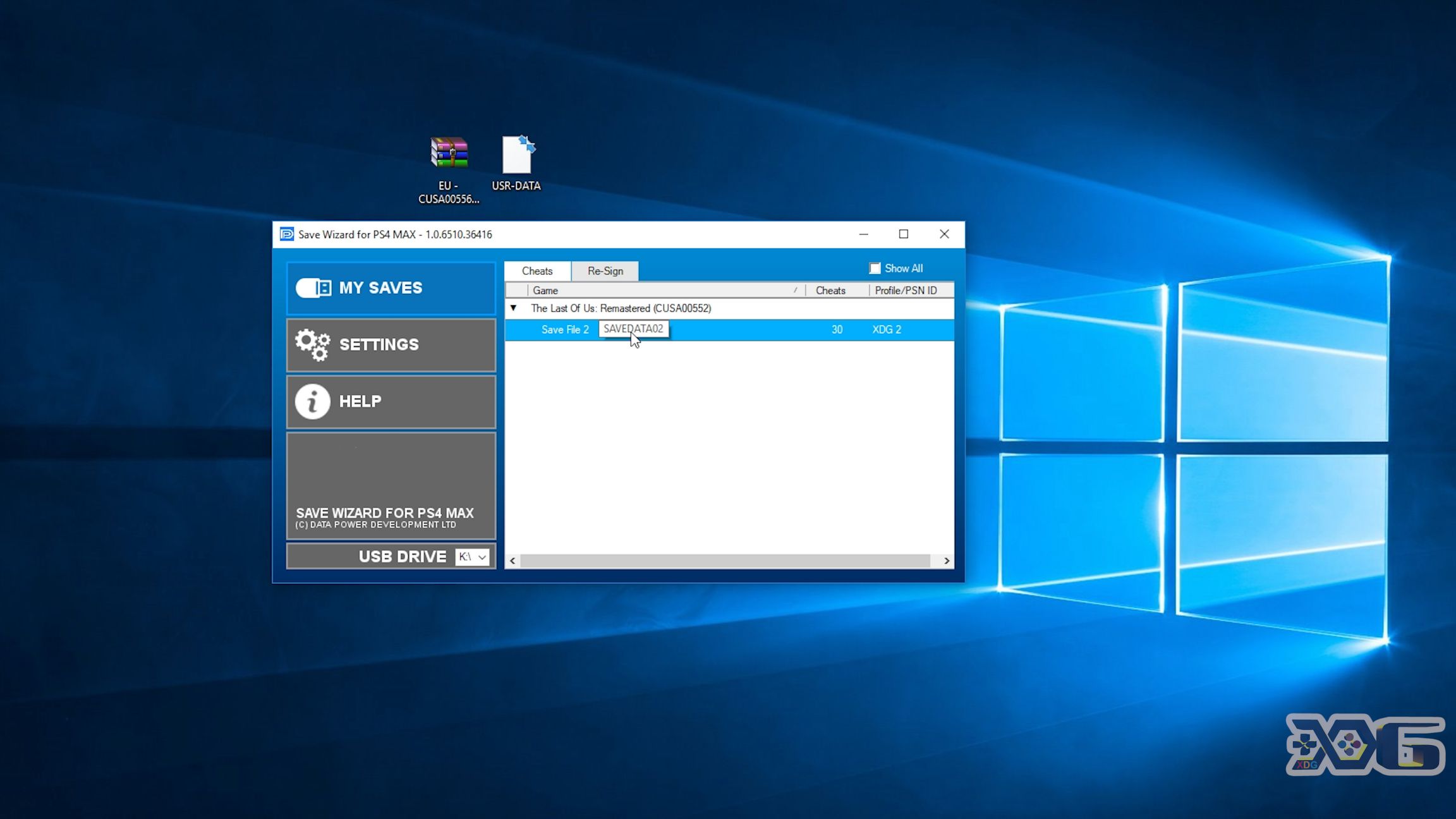
Task: Click the XDG 2 profile cell
Action: point(887,329)
